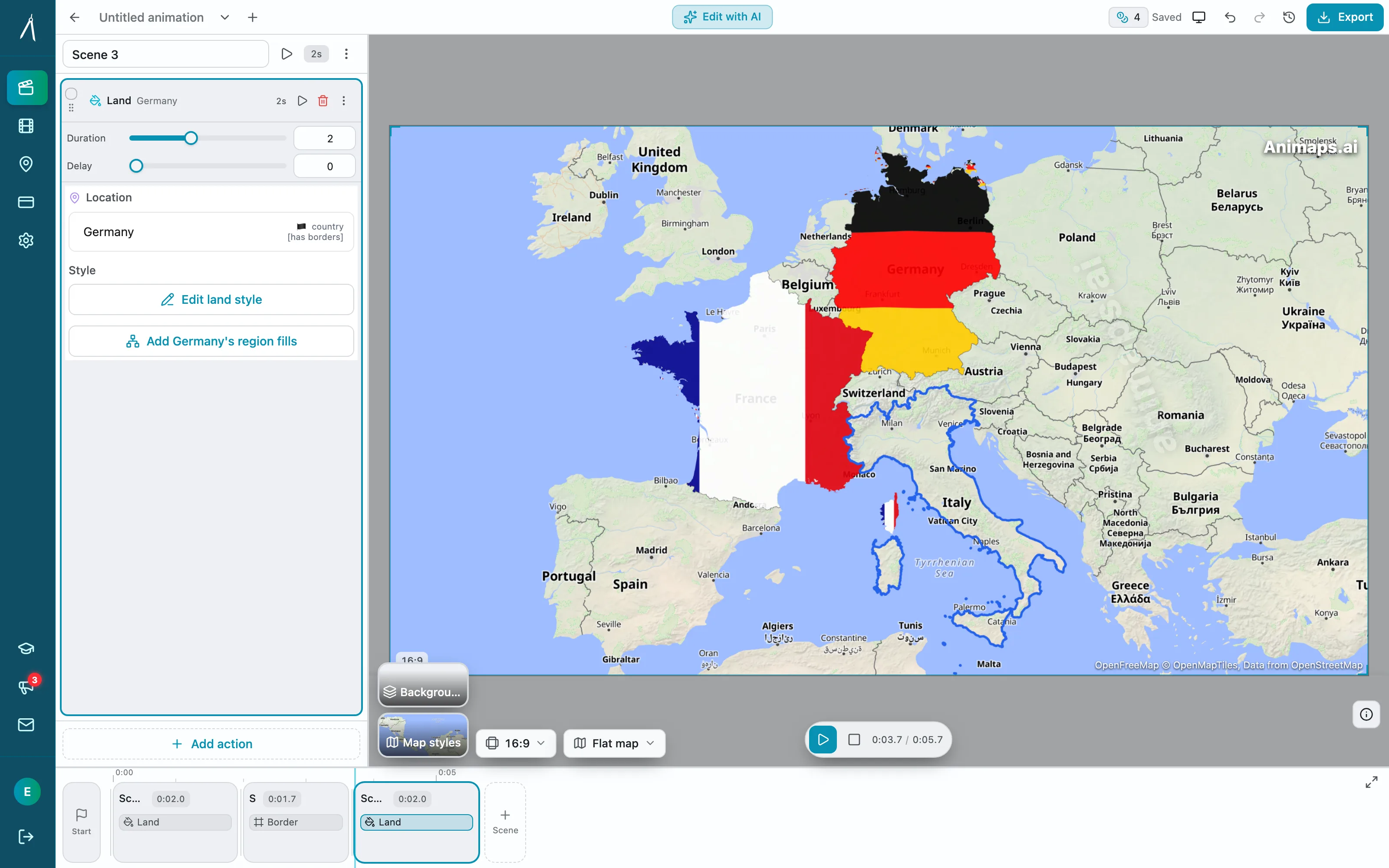This screenshot has width=1389, height=868.
Task: Click Untitled animation title text
Action: [151, 17]
